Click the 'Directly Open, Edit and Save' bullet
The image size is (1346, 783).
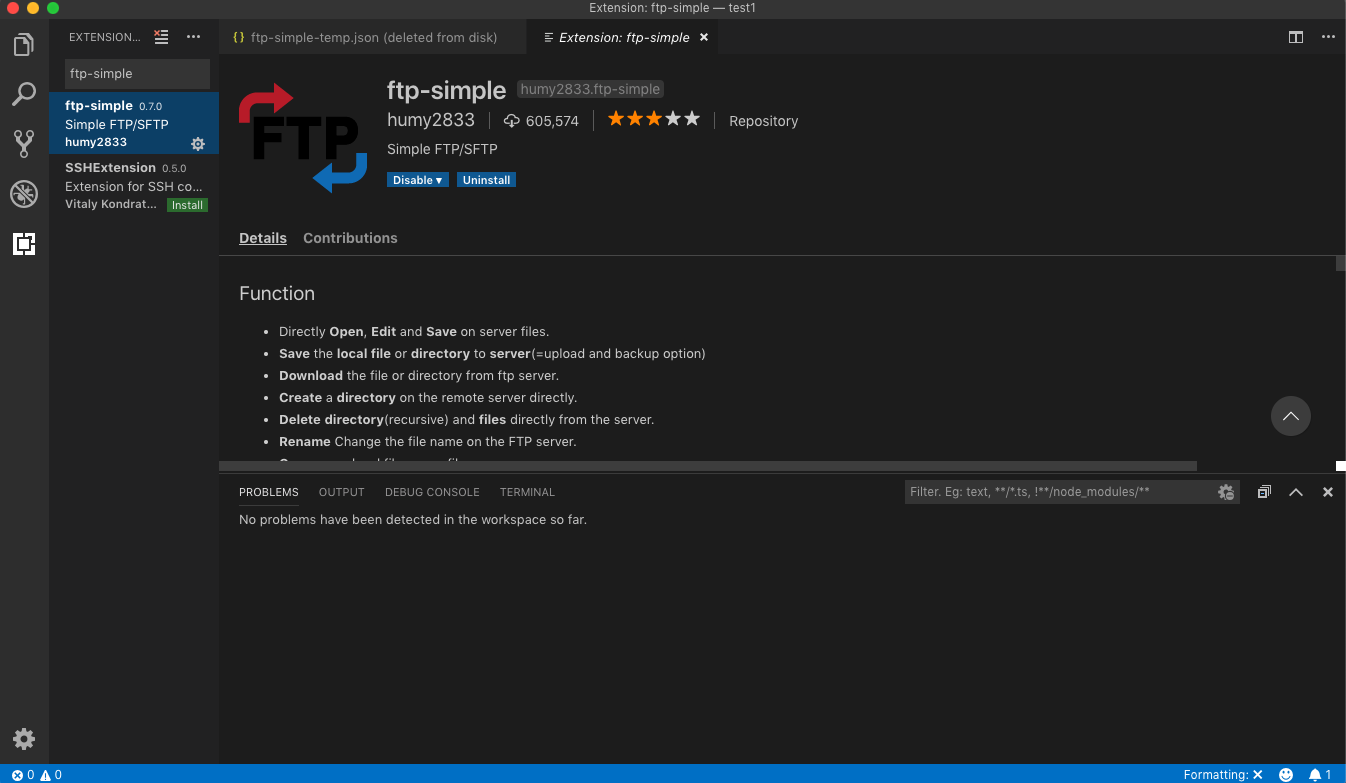pos(414,331)
